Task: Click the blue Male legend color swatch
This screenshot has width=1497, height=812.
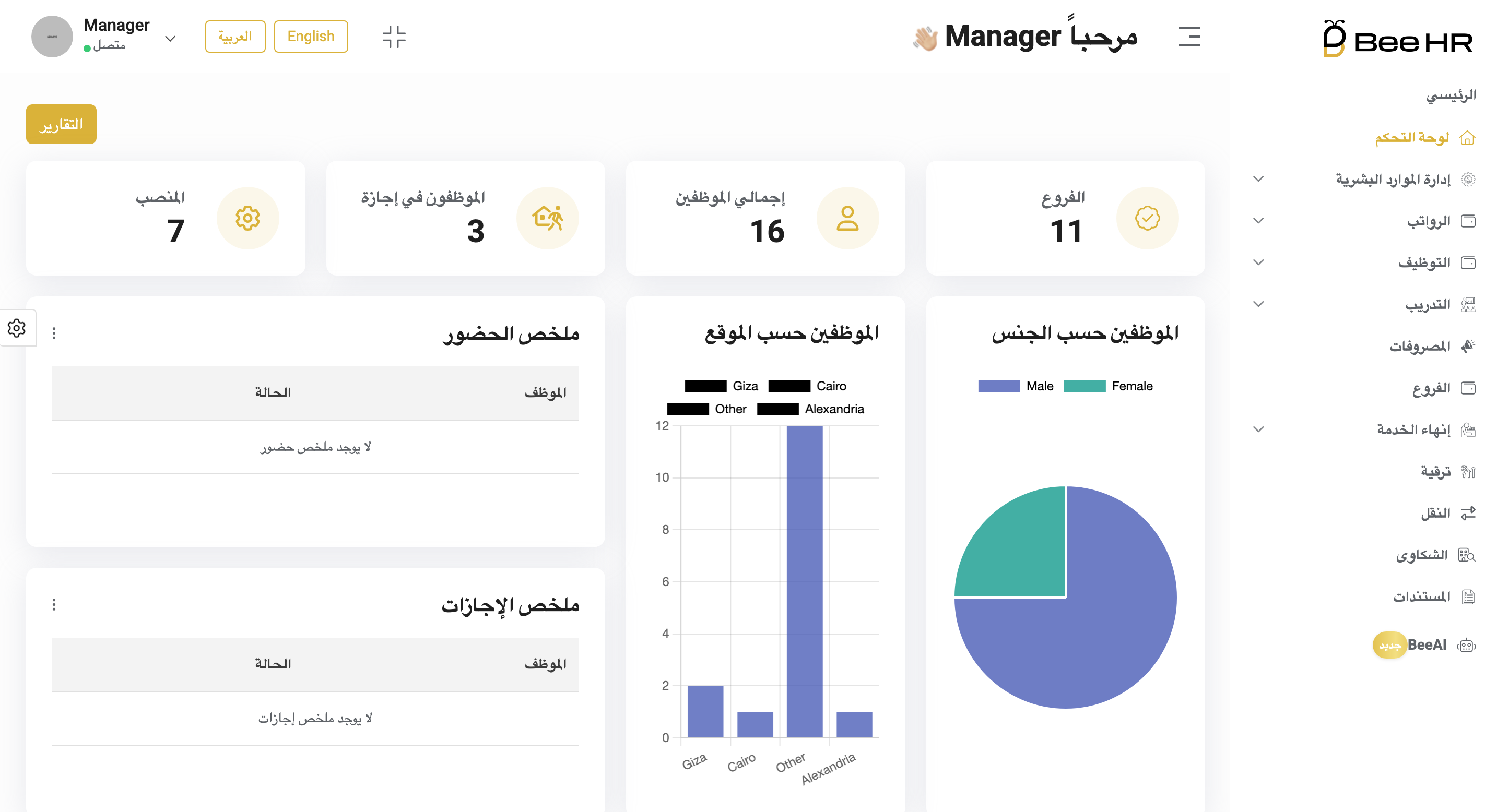Action: tap(998, 385)
